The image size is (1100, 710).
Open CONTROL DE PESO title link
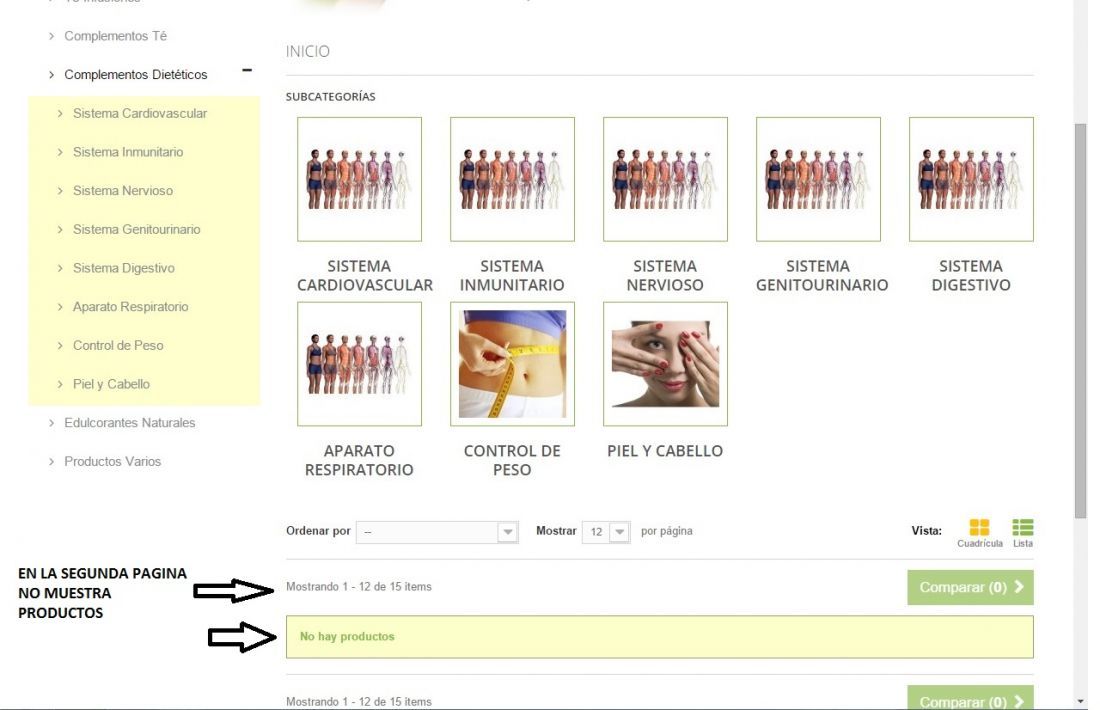[x=512, y=460]
